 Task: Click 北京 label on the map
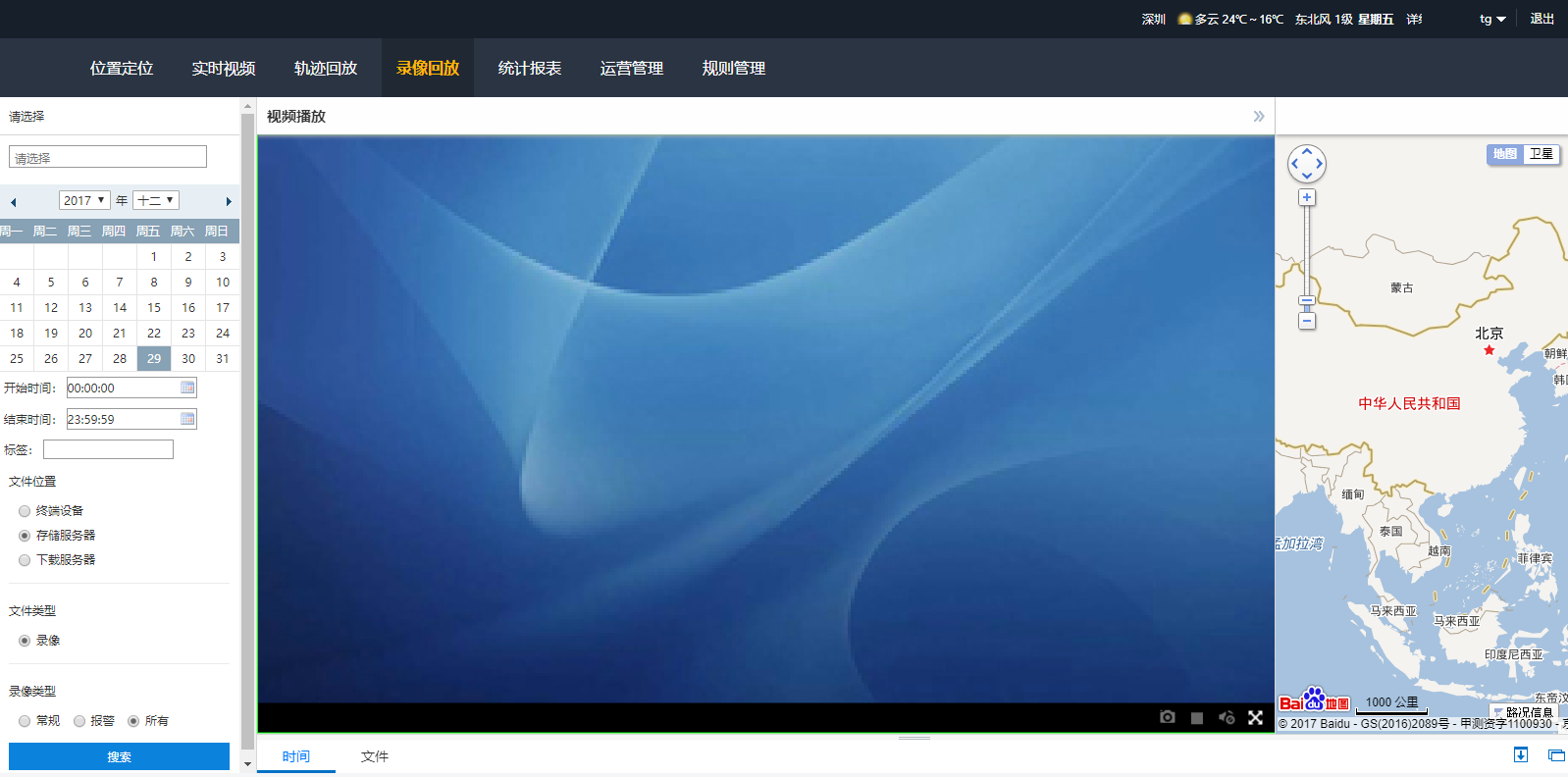(x=1489, y=334)
